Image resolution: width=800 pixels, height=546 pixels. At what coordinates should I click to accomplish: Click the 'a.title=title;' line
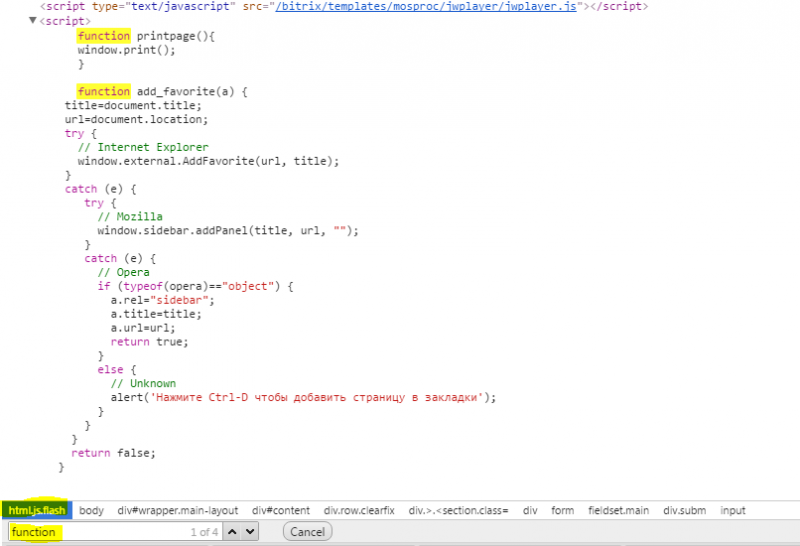point(156,314)
